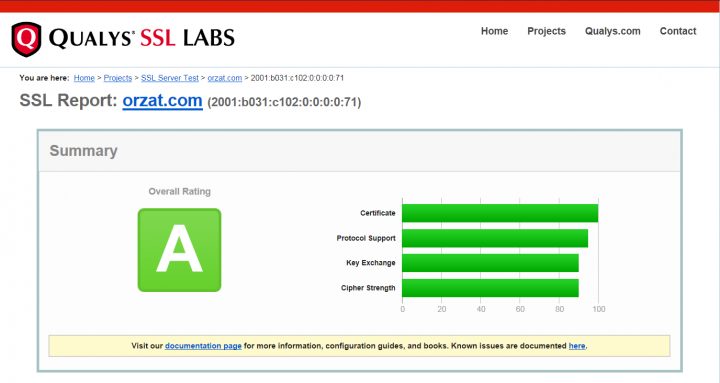
Task: Select the Protocol Support chart label
Action: pos(366,238)
